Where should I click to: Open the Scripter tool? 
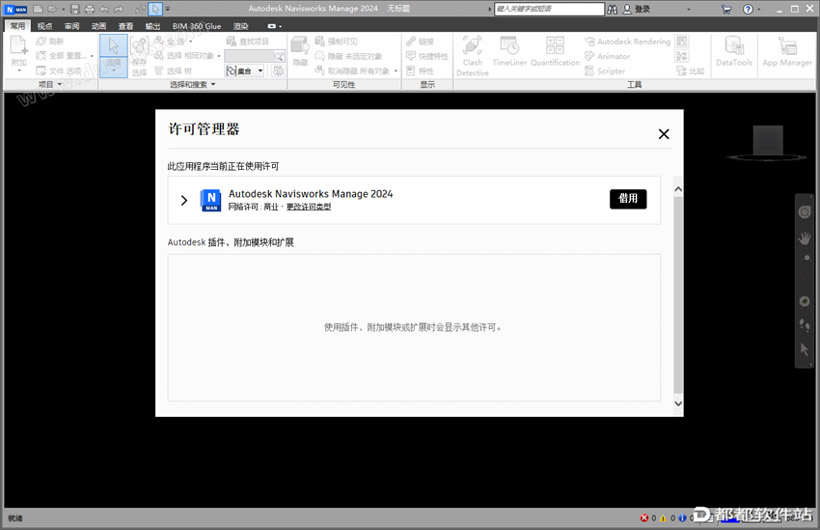coord(605,71)
